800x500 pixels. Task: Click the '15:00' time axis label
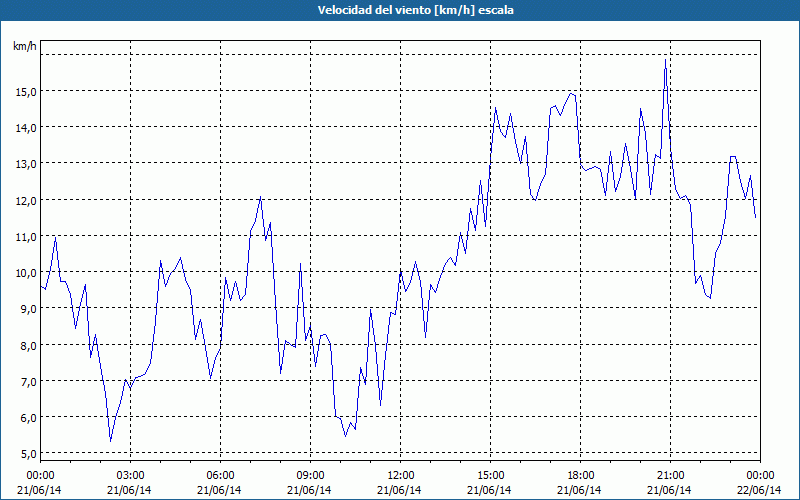coord(490,476)
